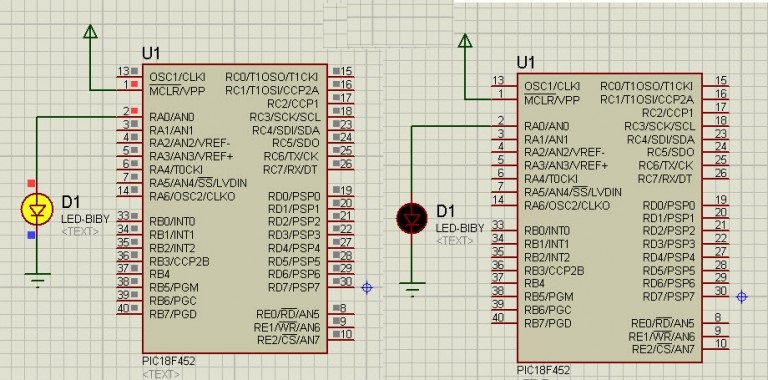Click the gray state indicator on RD7/PSP7 pin 30
Screen dimensions: 768x380
336,281
